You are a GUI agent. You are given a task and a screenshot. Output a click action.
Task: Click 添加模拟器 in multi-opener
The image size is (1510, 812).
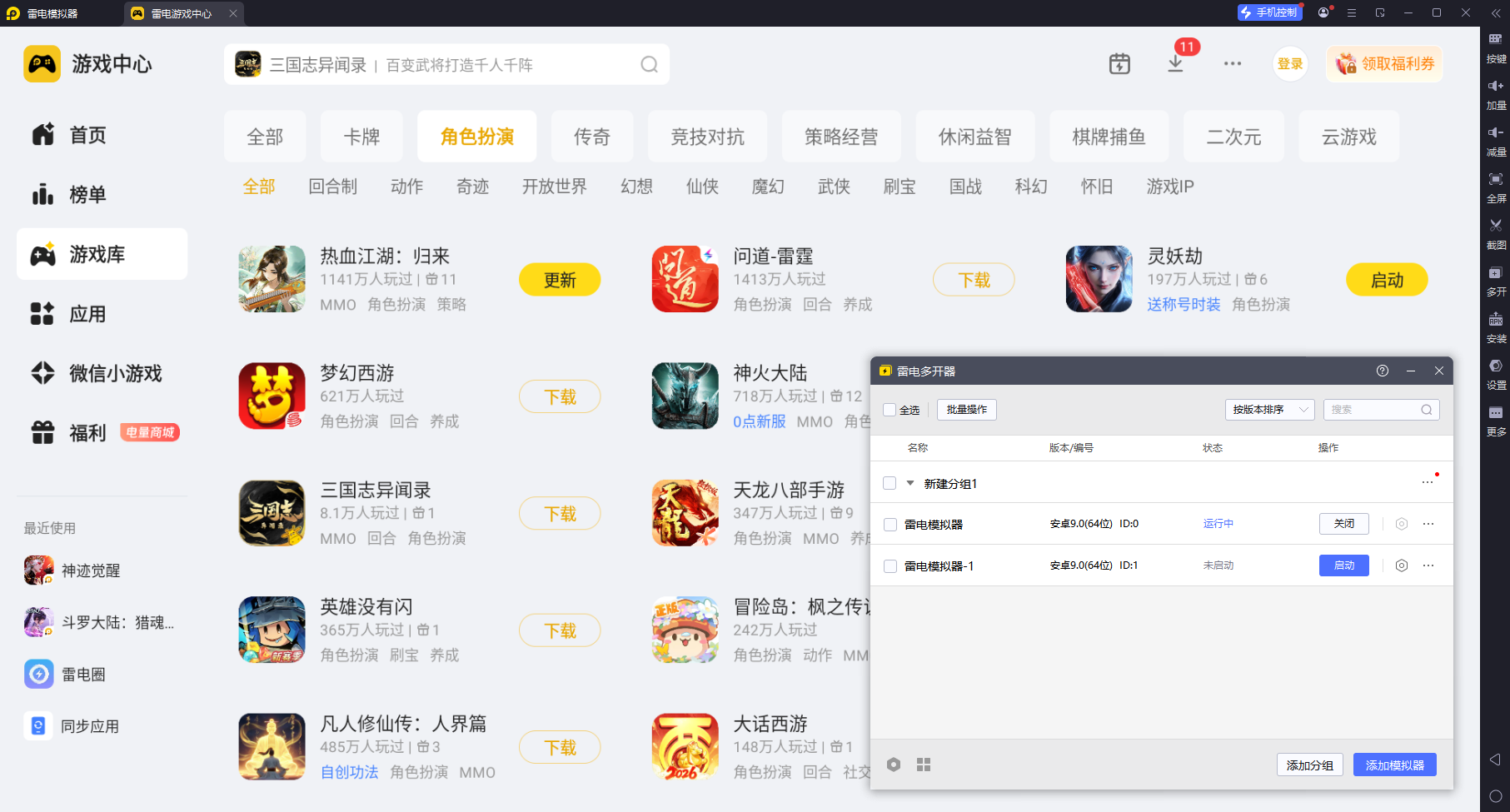[1395, 765]
